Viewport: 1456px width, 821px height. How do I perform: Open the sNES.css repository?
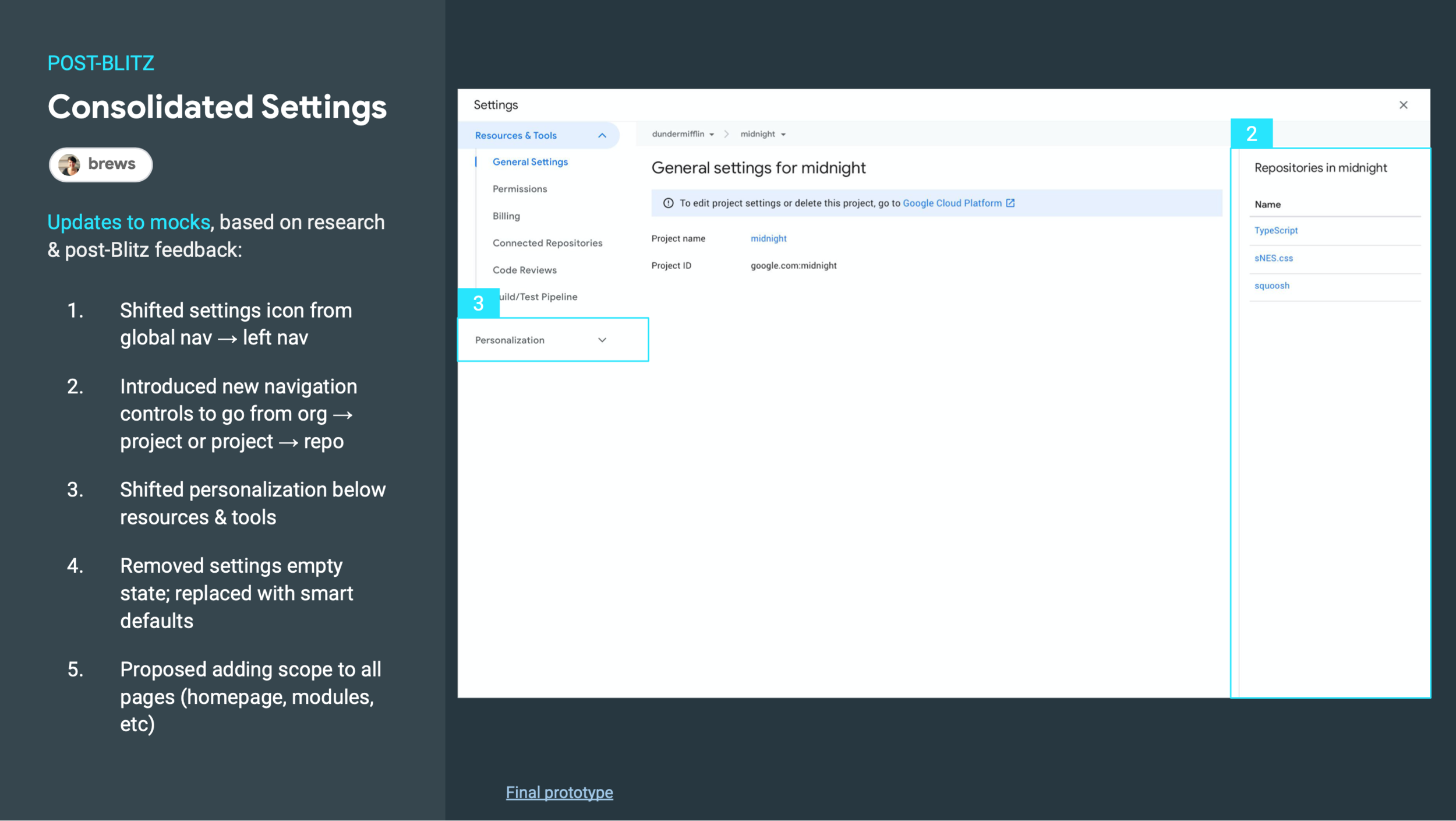click(x=1273, y=258)
